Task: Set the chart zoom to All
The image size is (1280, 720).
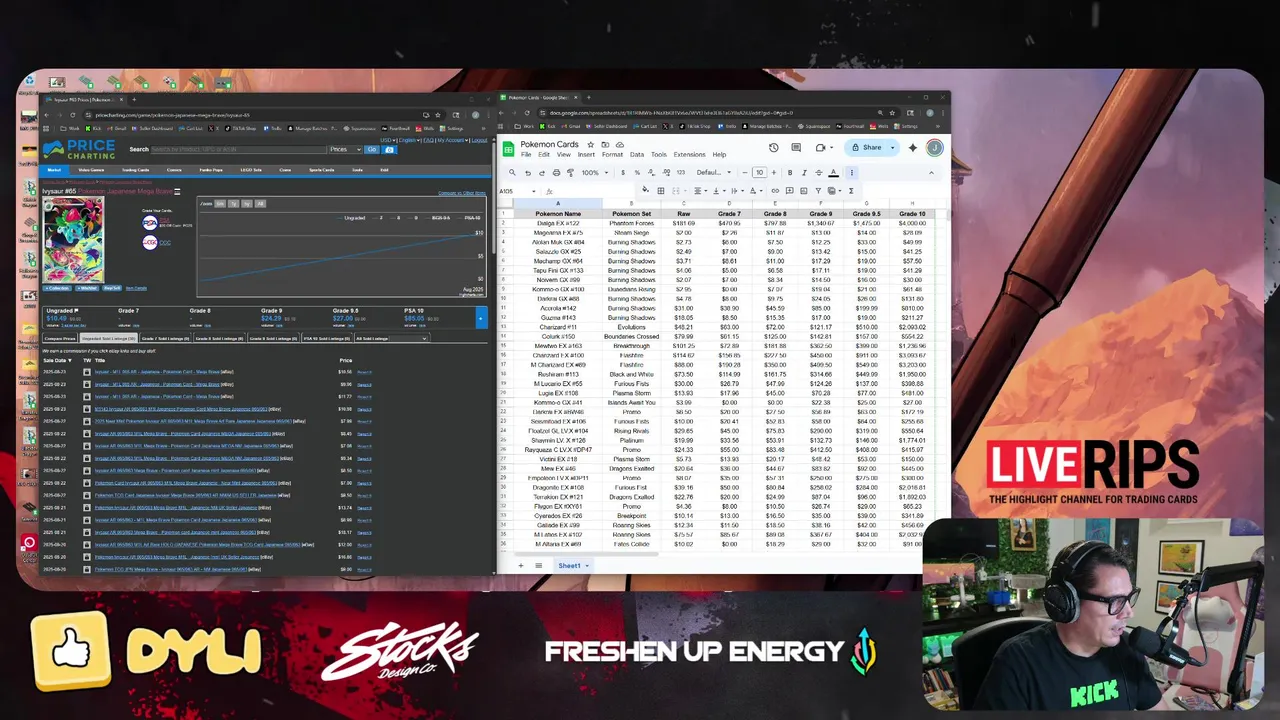Action: point(260,203)
